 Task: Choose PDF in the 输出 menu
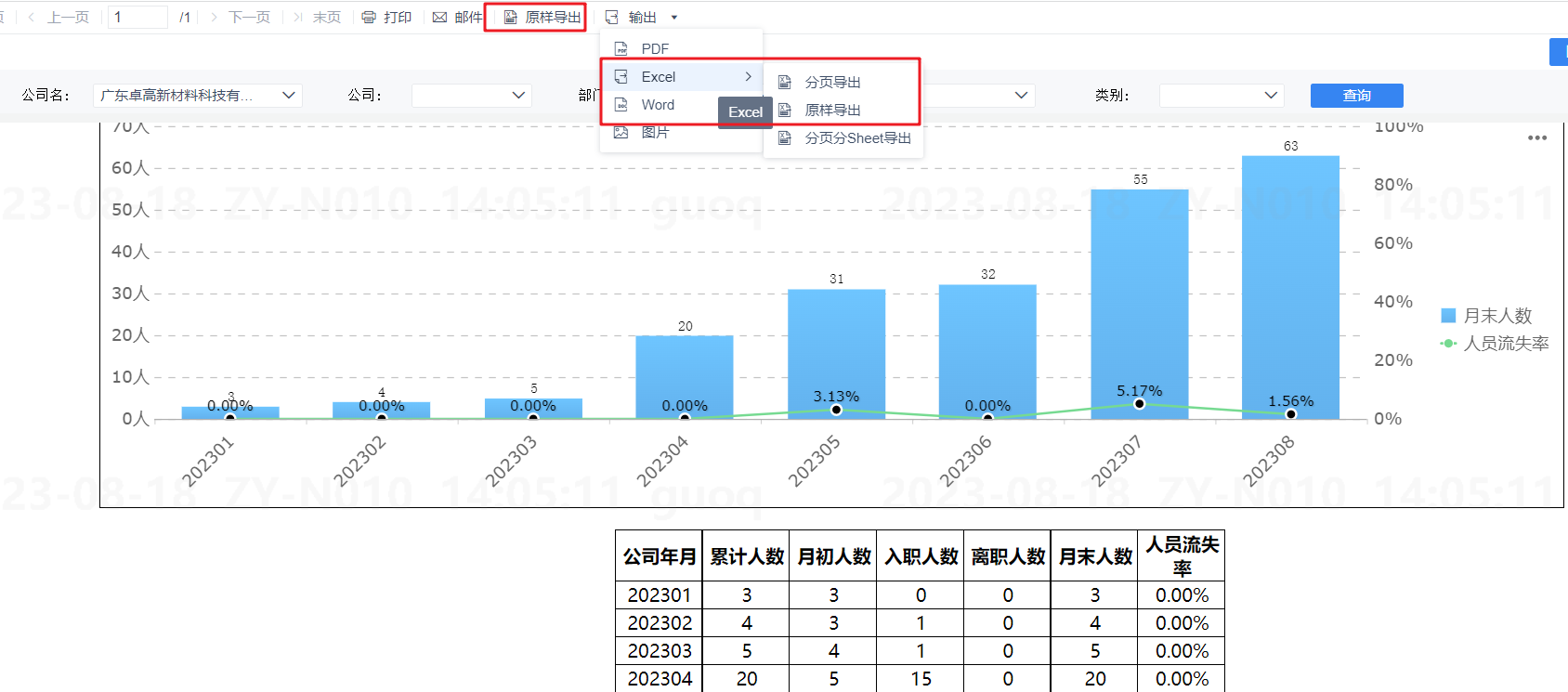coord(682,49)
